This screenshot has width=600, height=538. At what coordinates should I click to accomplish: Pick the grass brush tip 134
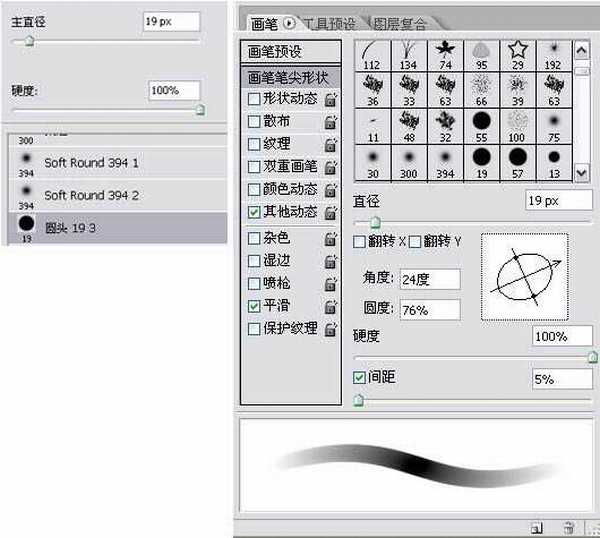(409, 52)
